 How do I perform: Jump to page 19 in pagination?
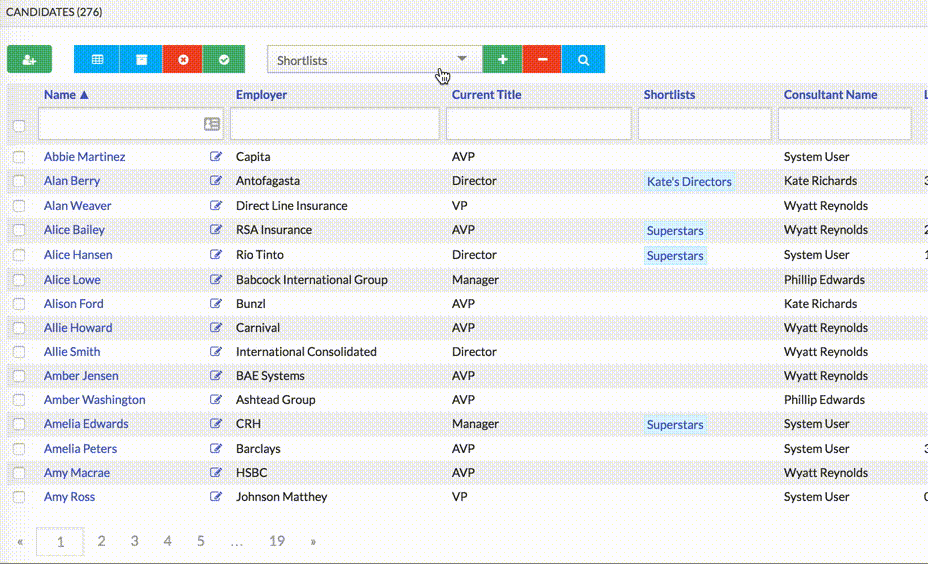(x=277, y=541)
